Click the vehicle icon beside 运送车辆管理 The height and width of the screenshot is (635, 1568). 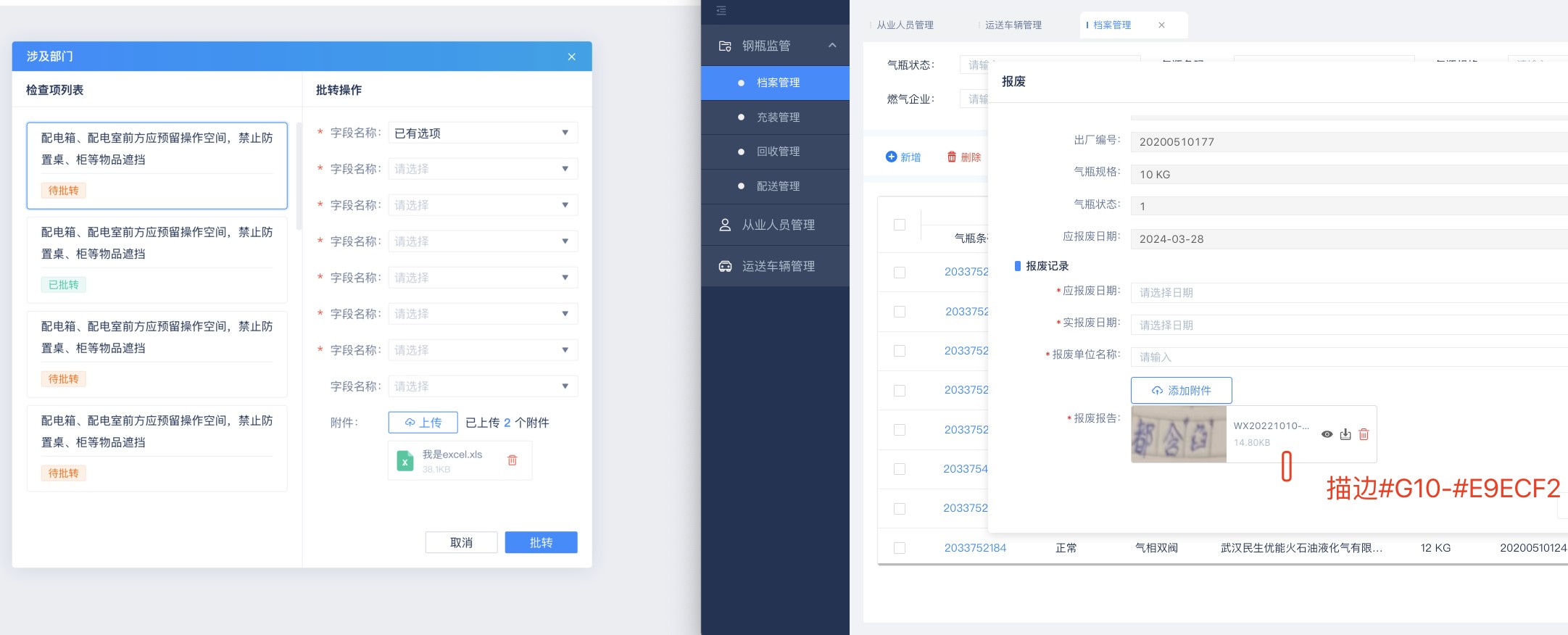click(725, 266)
